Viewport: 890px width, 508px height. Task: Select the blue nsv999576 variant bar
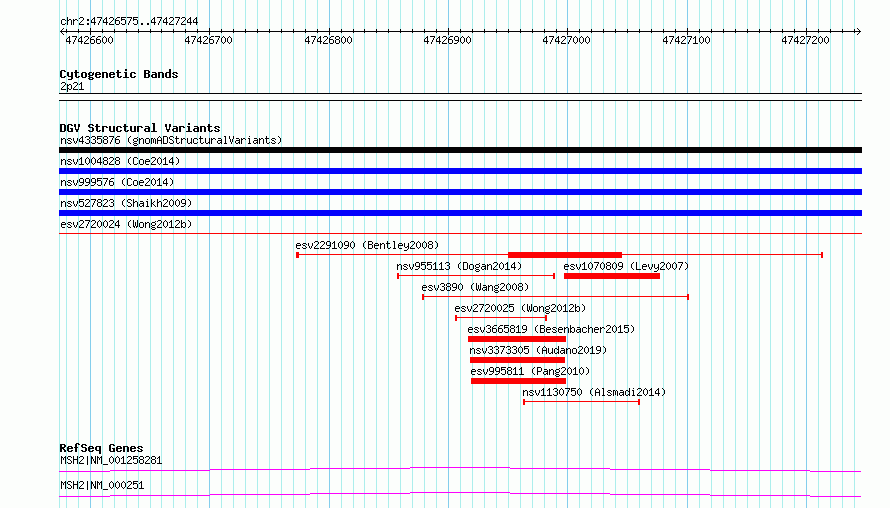[x=460, y=192]
